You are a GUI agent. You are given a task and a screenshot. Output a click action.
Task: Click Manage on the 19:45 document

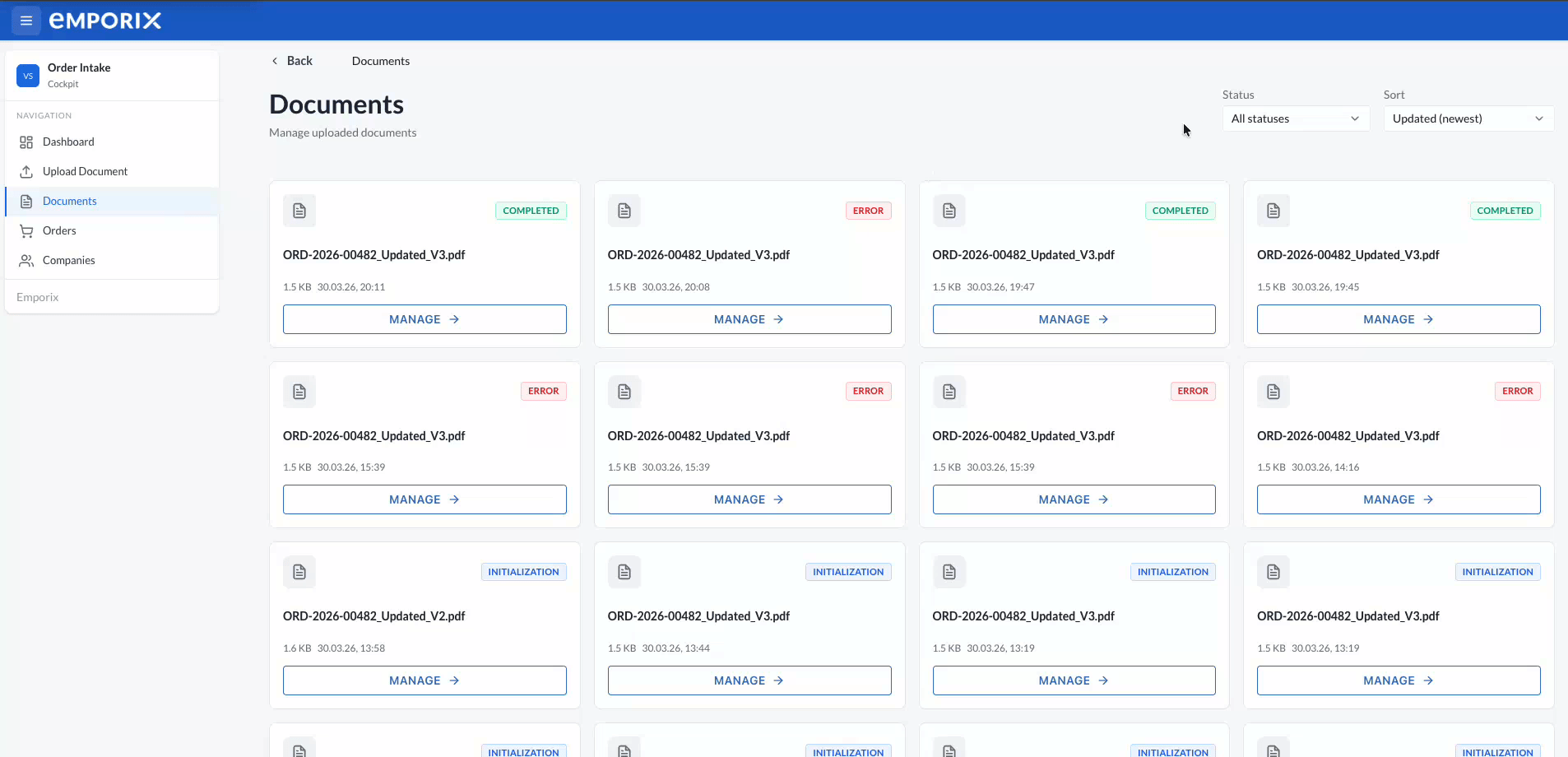pos(1399,319)
